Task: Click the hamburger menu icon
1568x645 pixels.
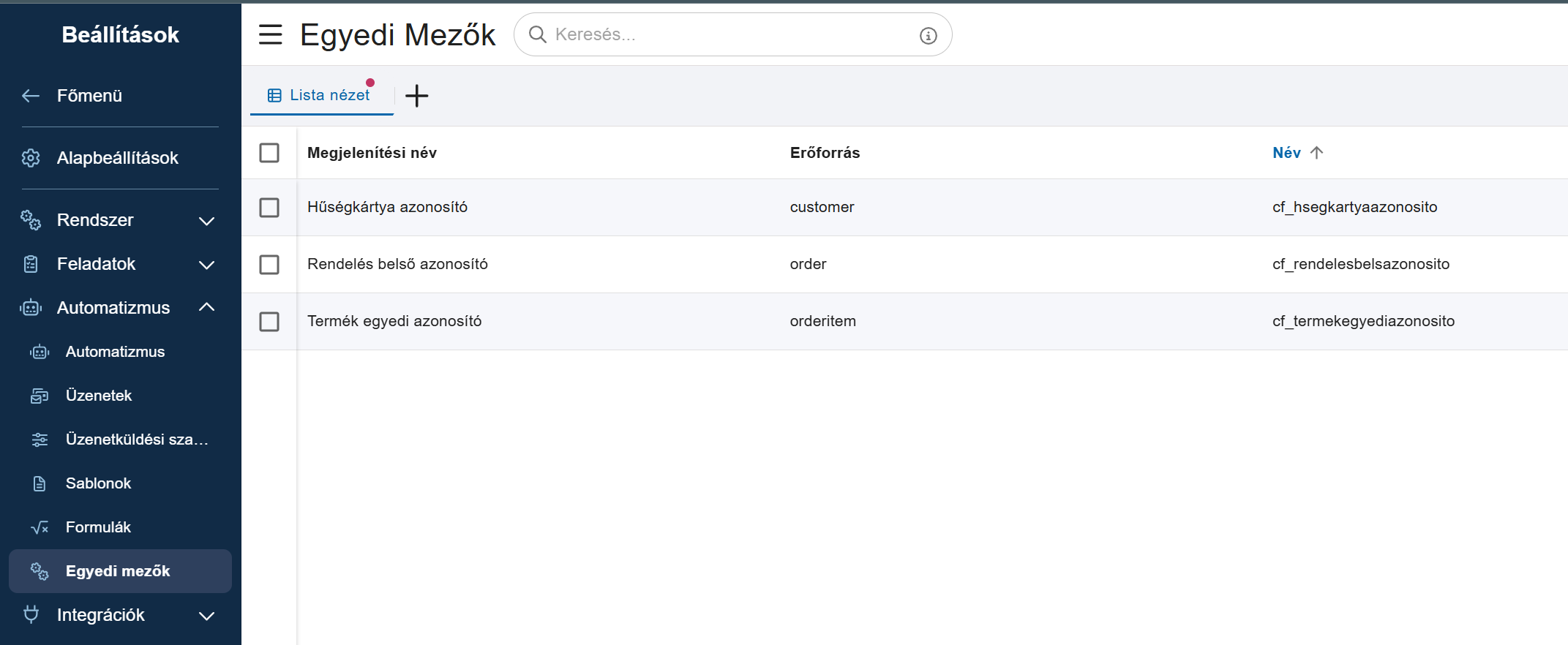Action: point(270,34)
